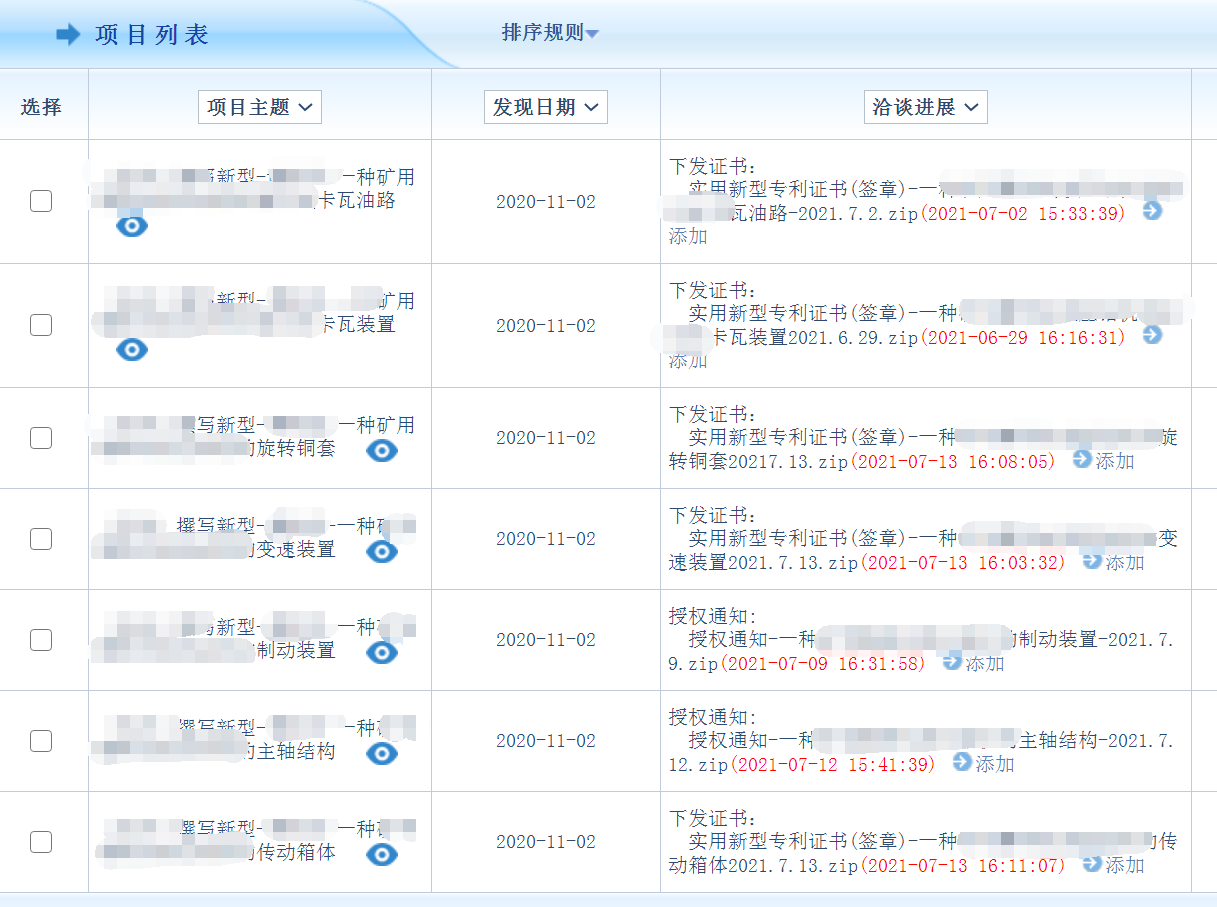Expand the 发现日期 column dropdown
The width and height of the screenshot is (1217, 907).
pos(545,107)
